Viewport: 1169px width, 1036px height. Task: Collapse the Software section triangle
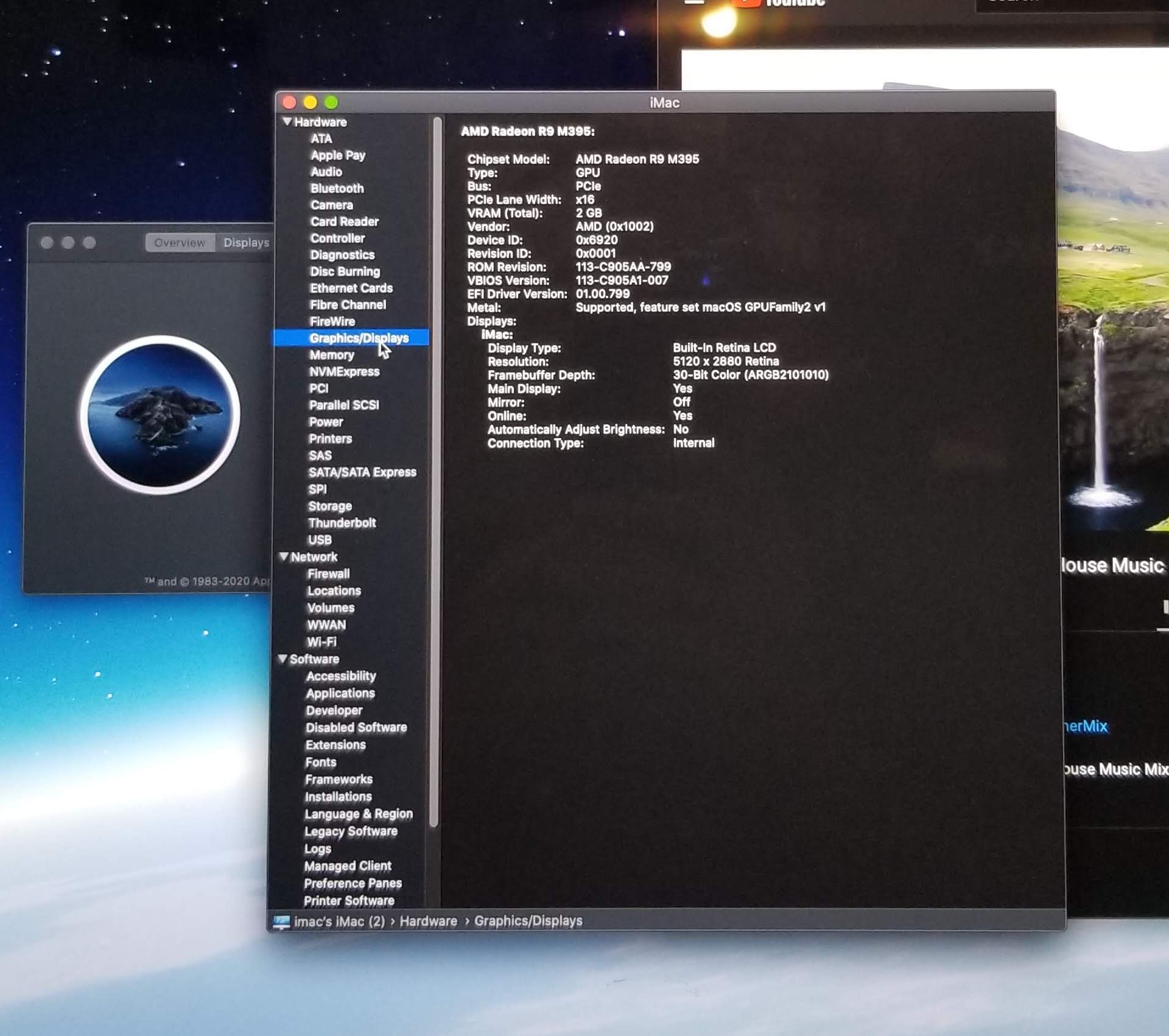pos(283,659)
